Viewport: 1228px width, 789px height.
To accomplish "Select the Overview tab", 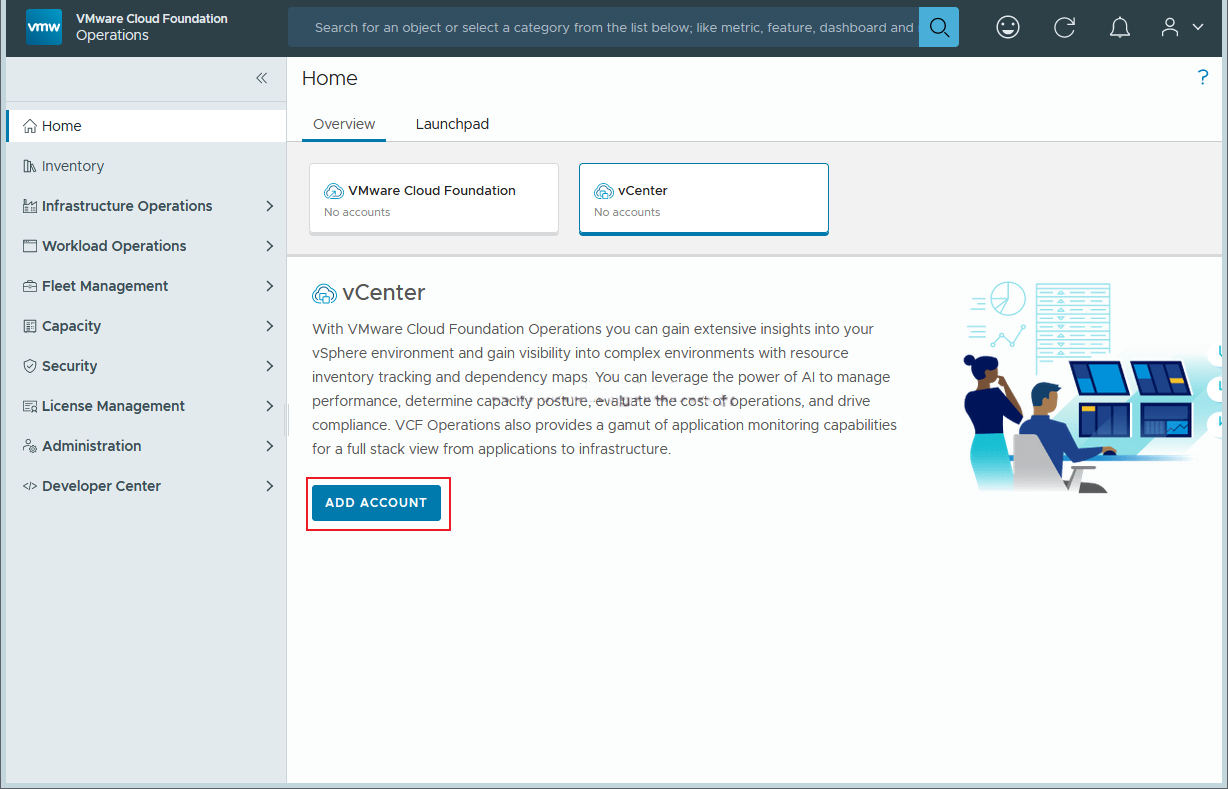I will coord(344,124).
